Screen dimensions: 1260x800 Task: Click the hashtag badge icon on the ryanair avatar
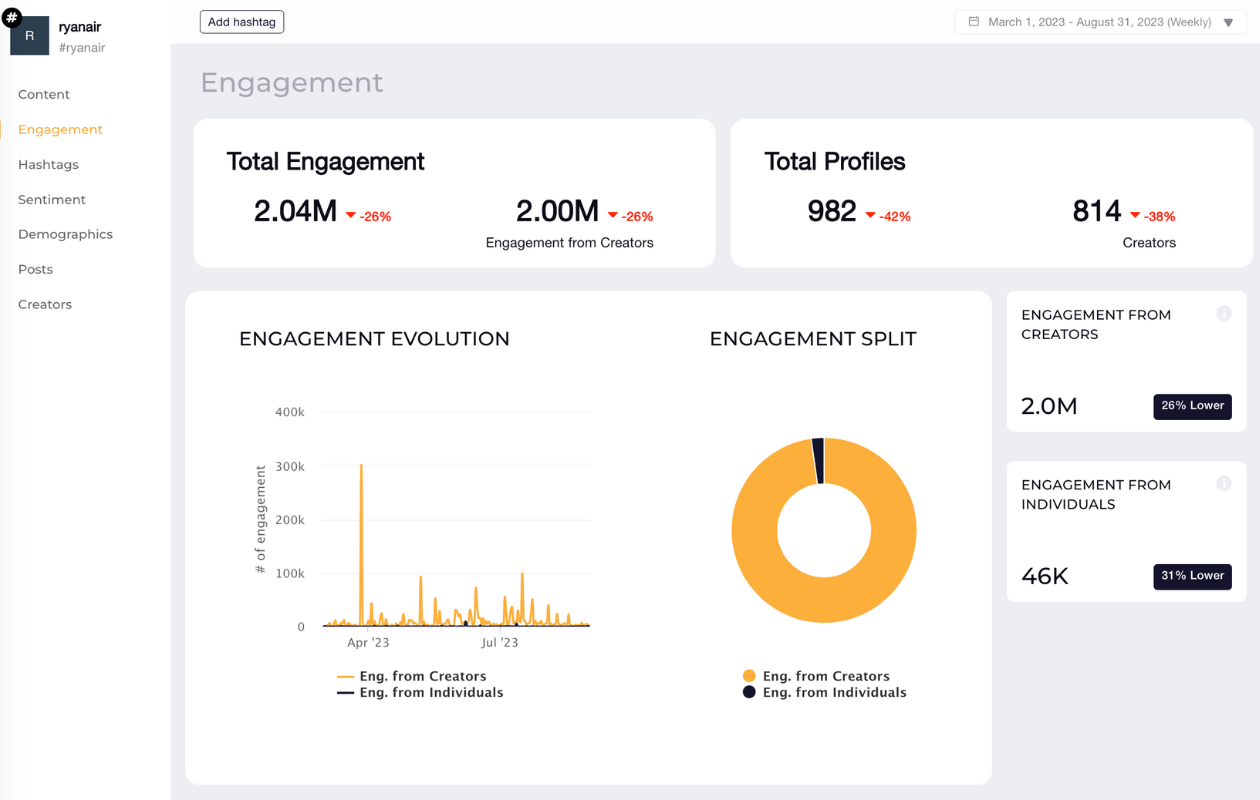(x=12, y=17)
